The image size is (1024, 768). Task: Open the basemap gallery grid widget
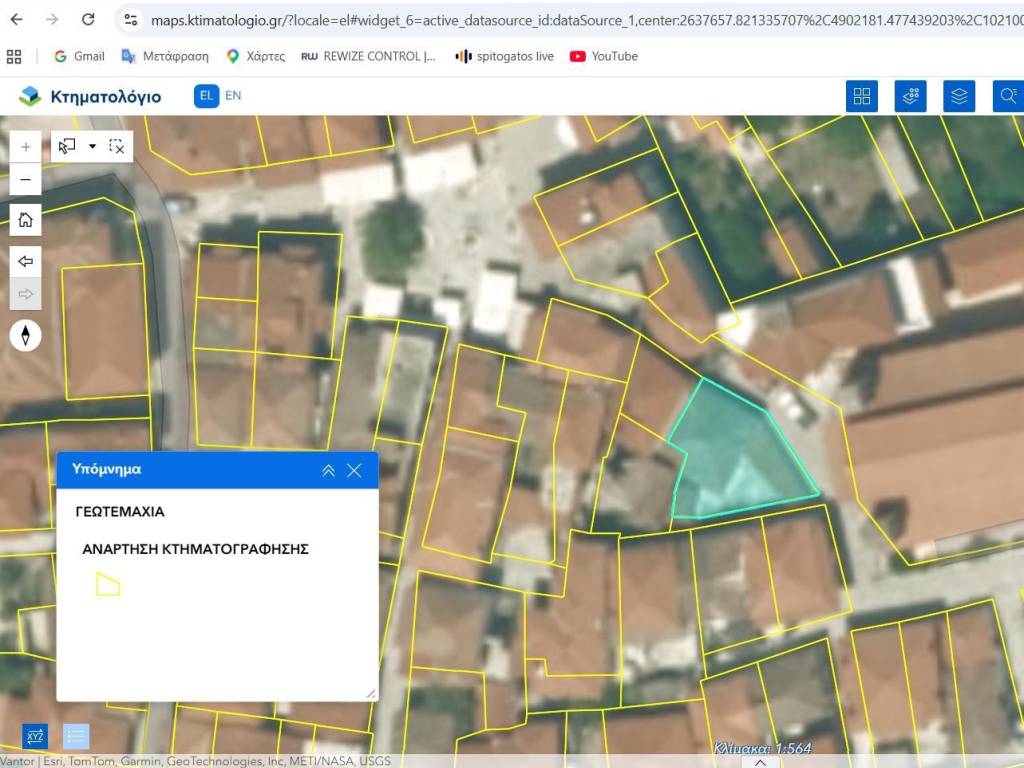point(861,96)
